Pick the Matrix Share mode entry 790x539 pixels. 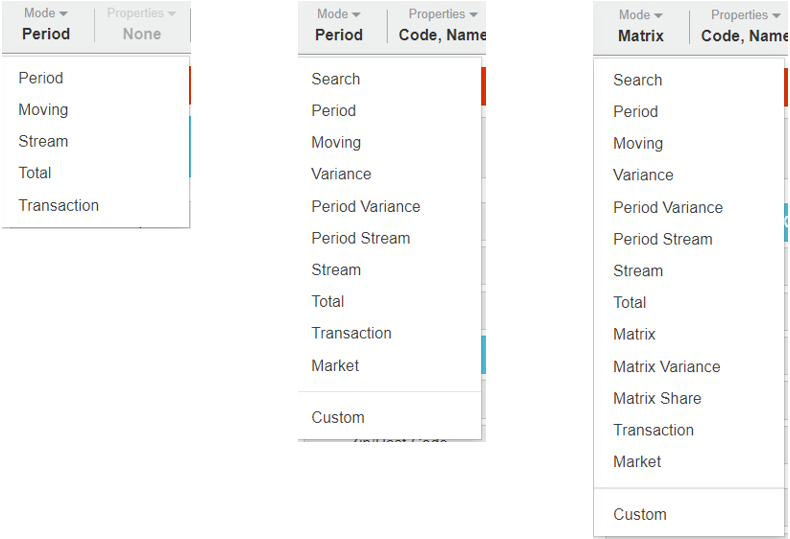(657, 398)
